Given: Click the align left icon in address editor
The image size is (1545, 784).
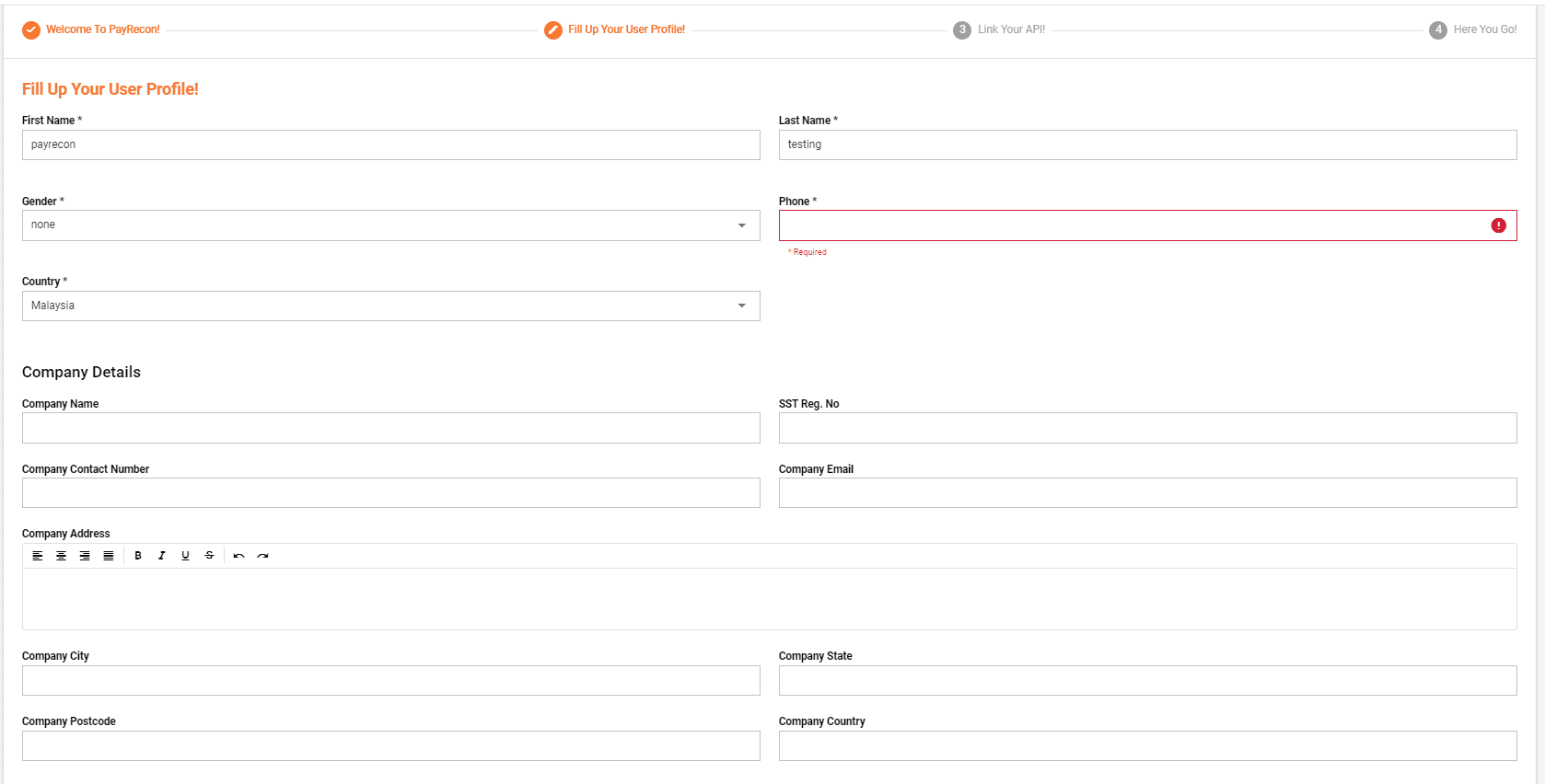Looking at the screenshot, I should (38, 556).
